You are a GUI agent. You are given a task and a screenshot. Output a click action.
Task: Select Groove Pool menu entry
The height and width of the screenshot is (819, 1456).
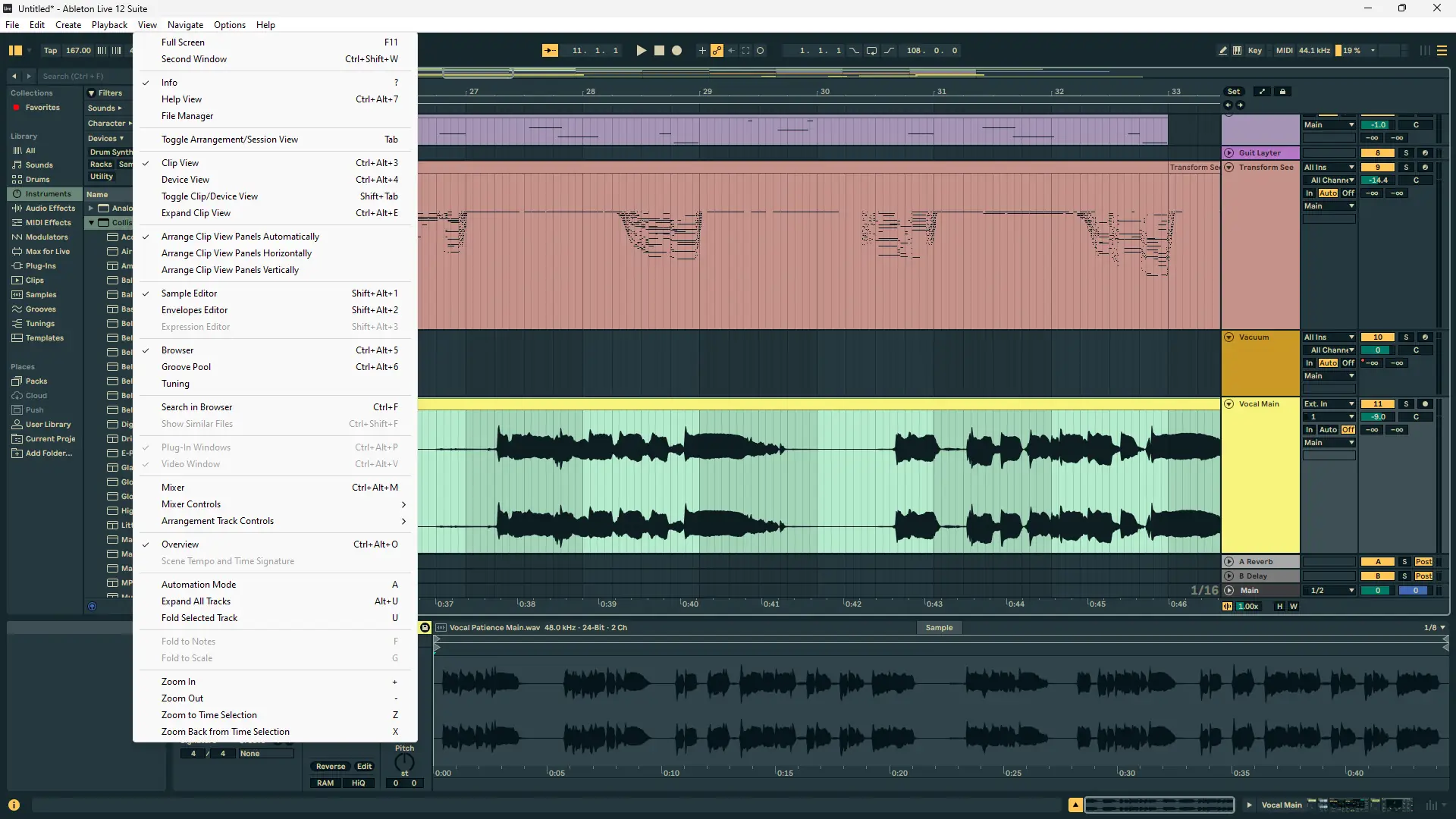pos(186,367)
